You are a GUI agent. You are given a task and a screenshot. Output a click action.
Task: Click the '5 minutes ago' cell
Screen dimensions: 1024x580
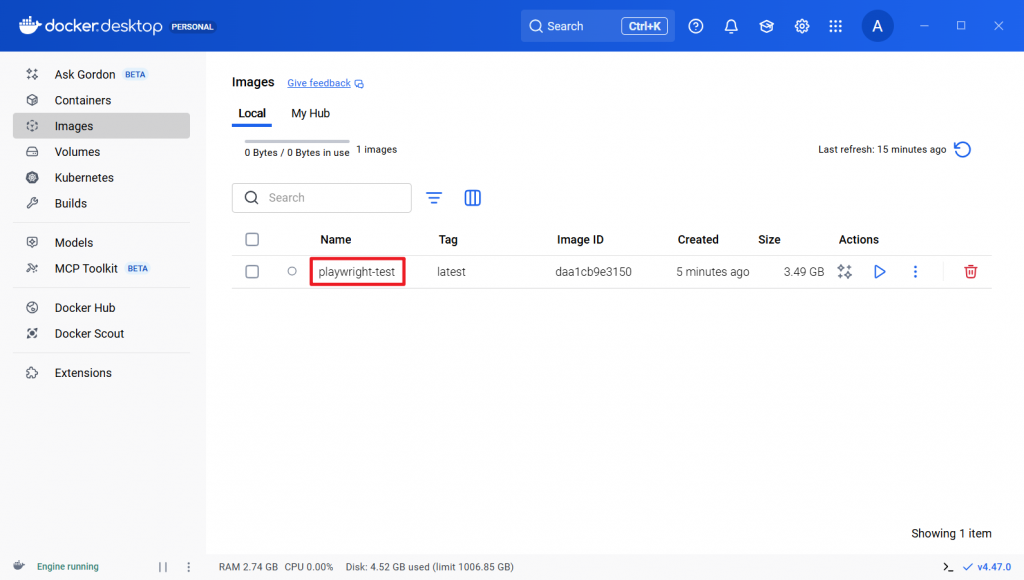[712, 272]
